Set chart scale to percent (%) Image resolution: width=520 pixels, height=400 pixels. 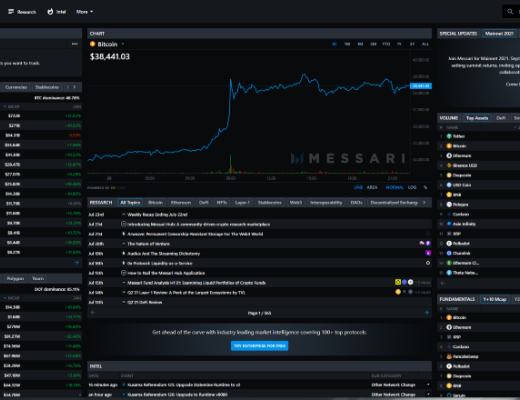(x=425, y=188)
